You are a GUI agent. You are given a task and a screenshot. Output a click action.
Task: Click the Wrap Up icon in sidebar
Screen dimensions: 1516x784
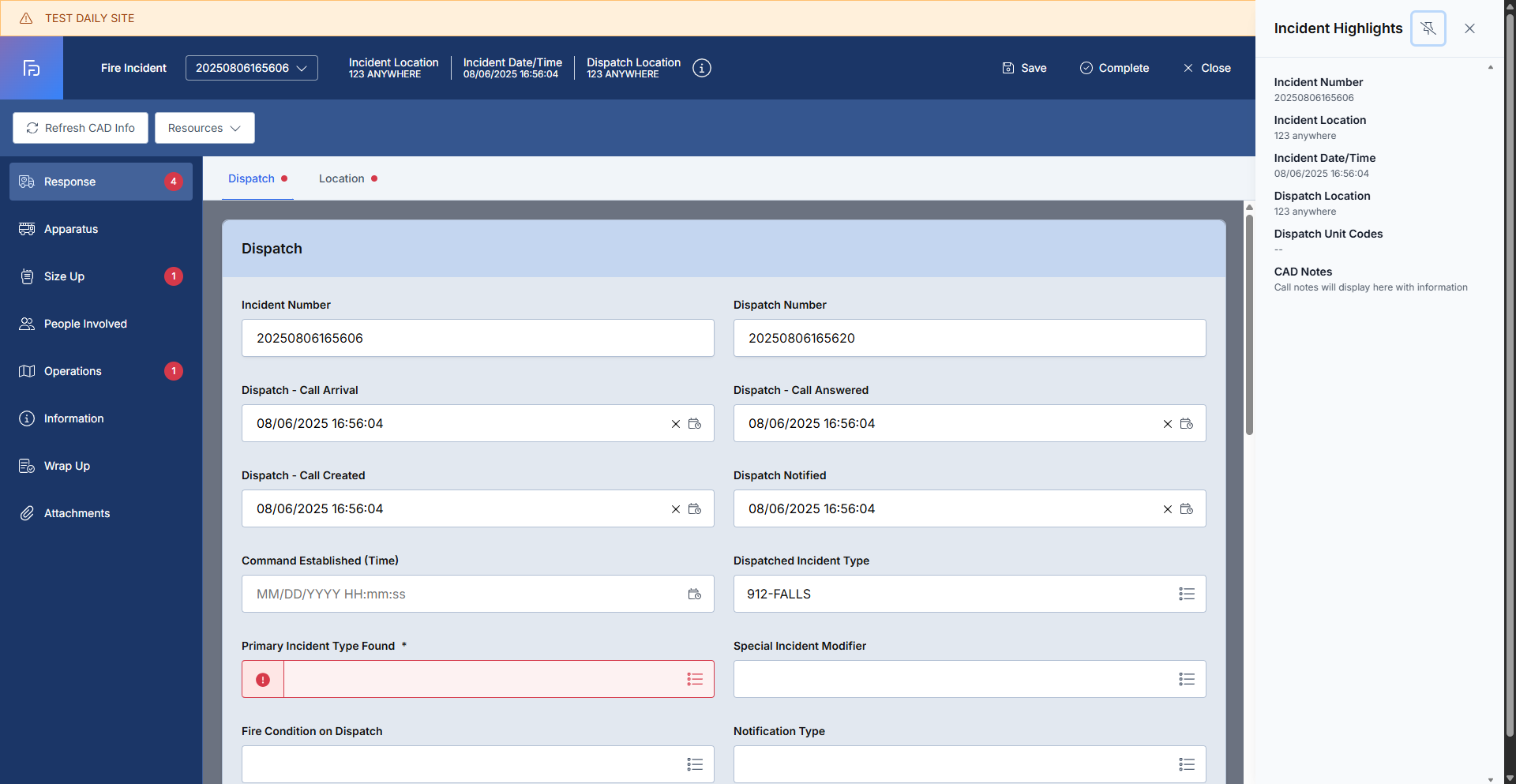coord(27,466)
